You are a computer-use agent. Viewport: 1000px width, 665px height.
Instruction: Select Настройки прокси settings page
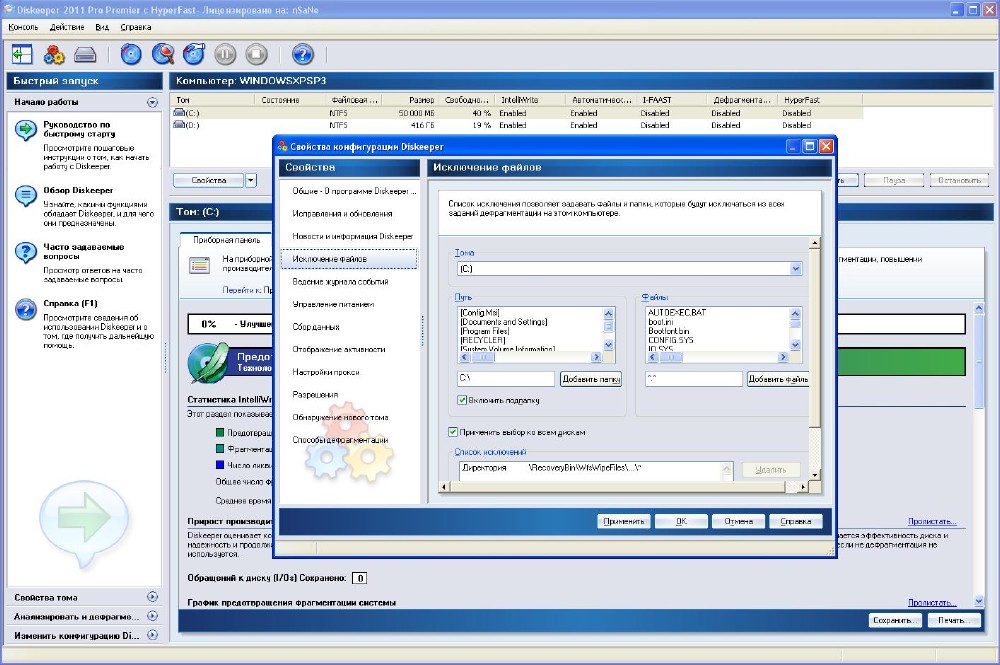tap(326, 372)
